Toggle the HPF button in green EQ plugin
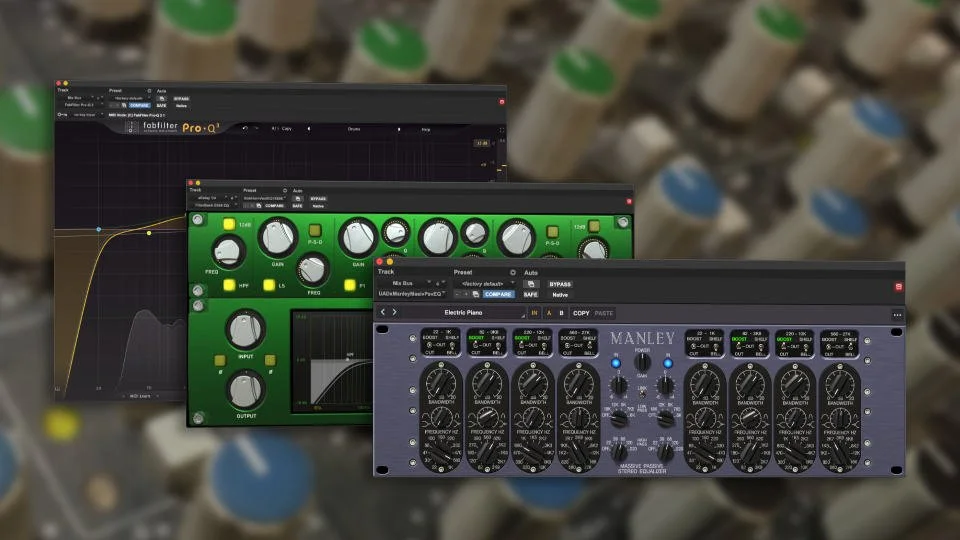 tap(229, 285)
